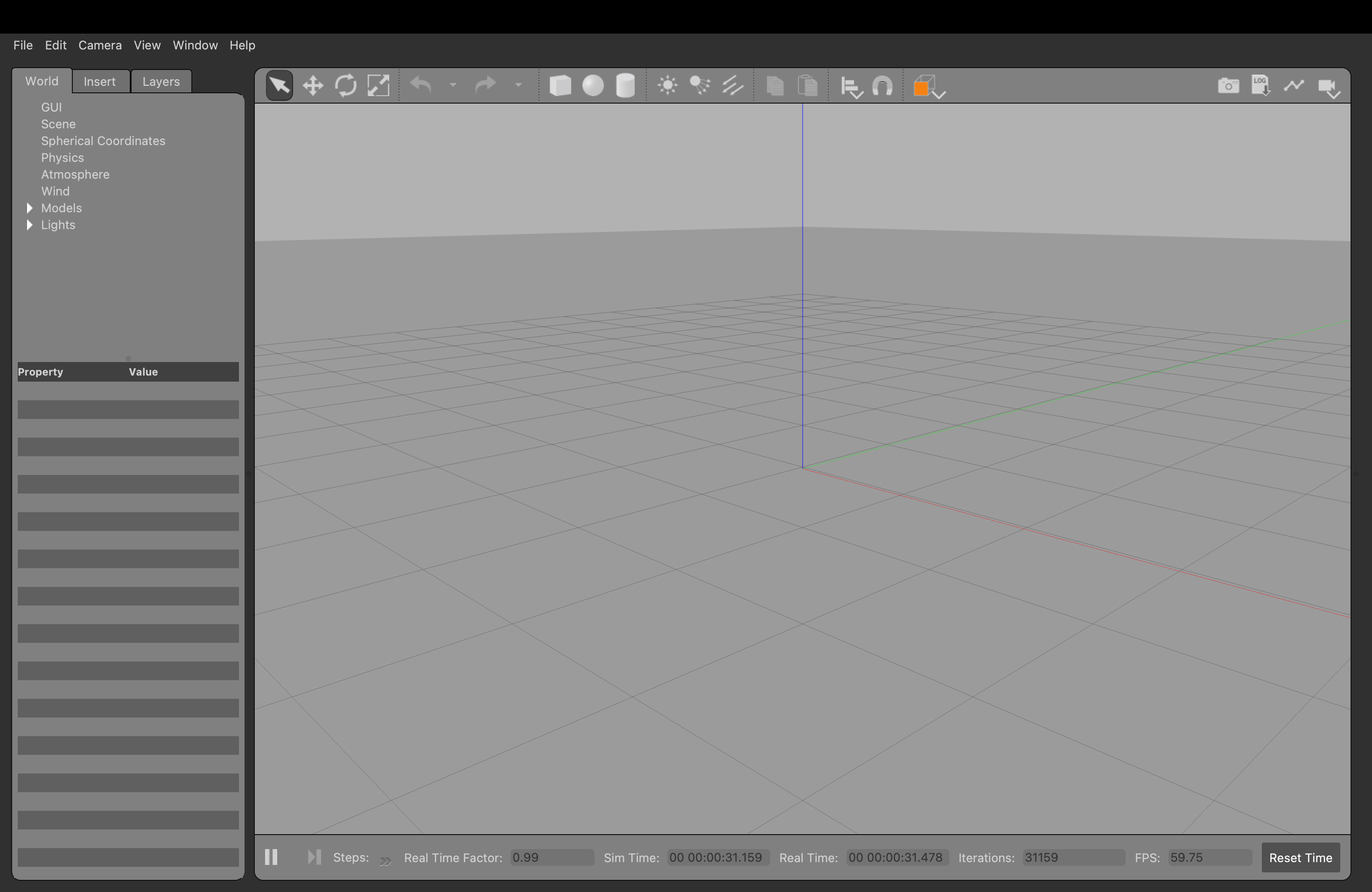The width and height of the screenshot is (1372, 892).
Task: Open the Edit menu
Action: pyautogui.click(x=56, y=45)
